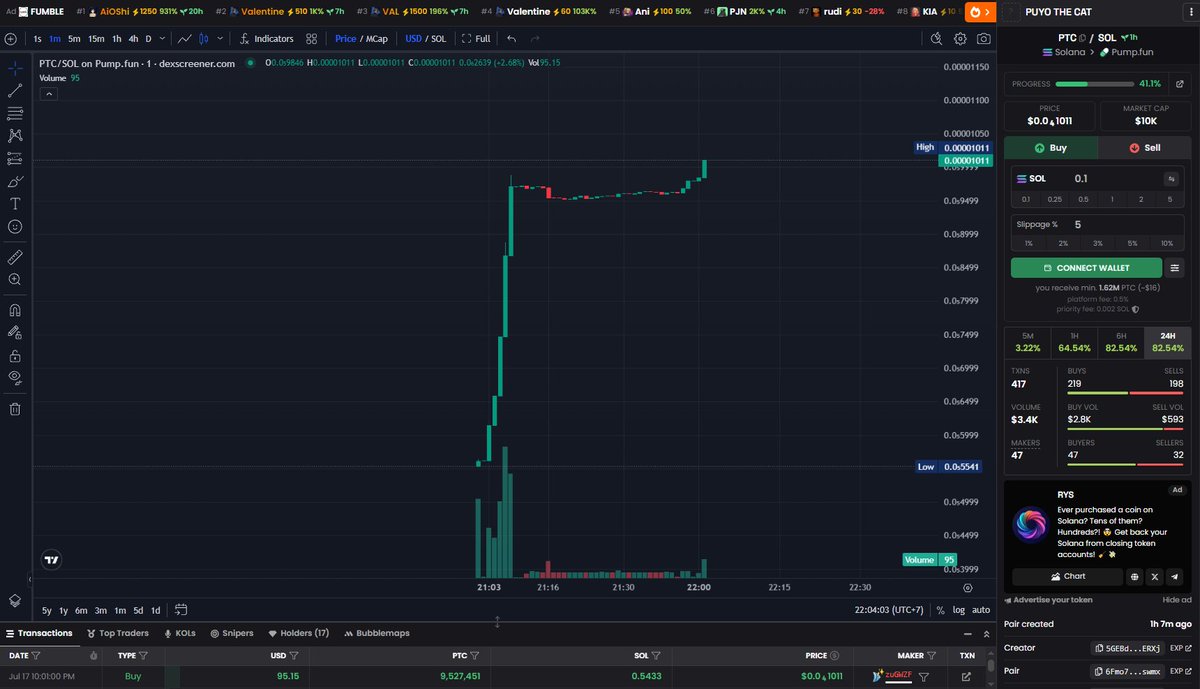Viewport: 1200px width, 689px height.
Task: Switch chart style to line
Action: click(185, 39)
